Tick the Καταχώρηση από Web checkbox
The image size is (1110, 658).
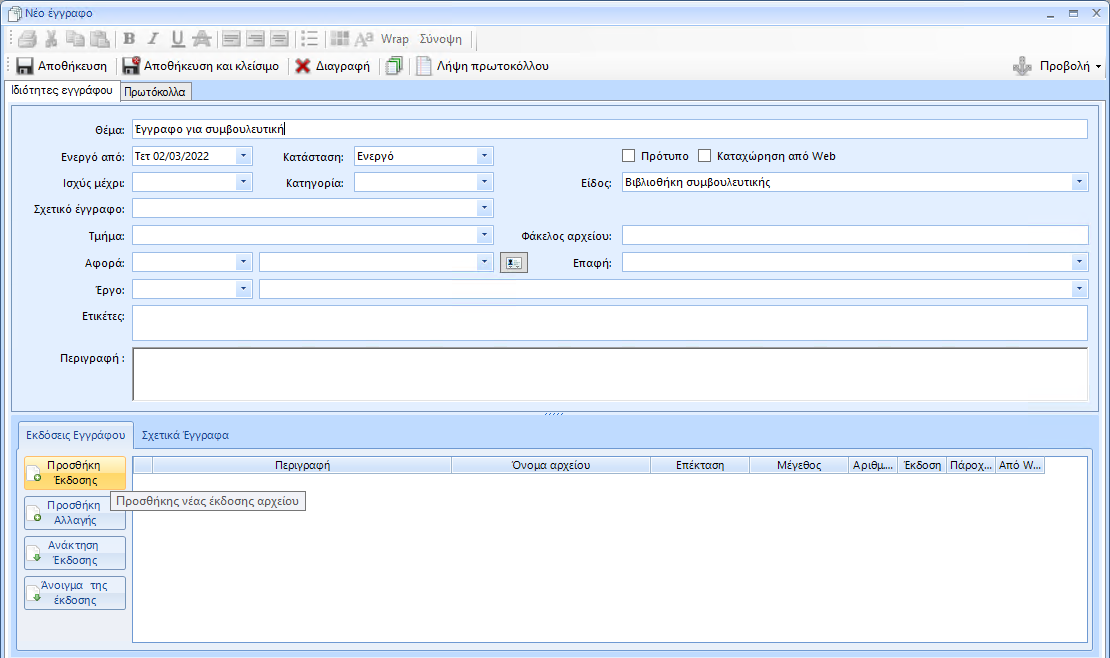click(x=705, y=156)
